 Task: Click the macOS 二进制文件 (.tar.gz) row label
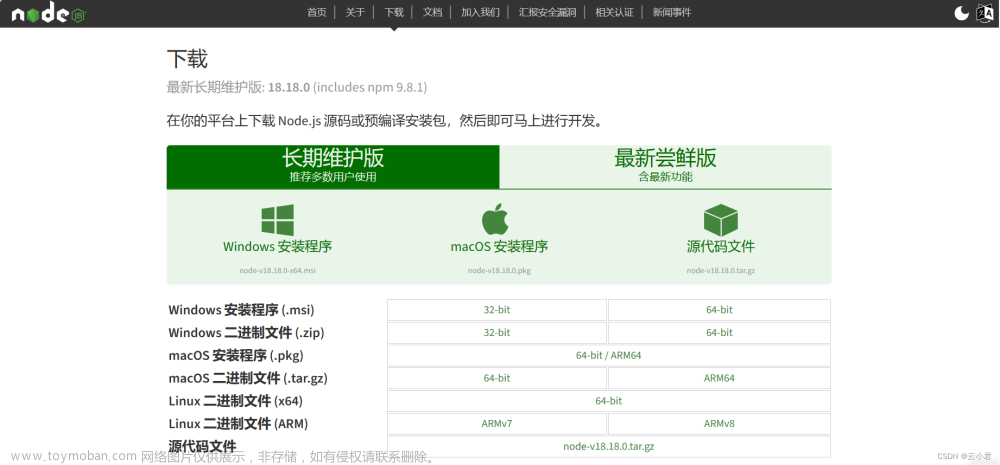point(248,378)
